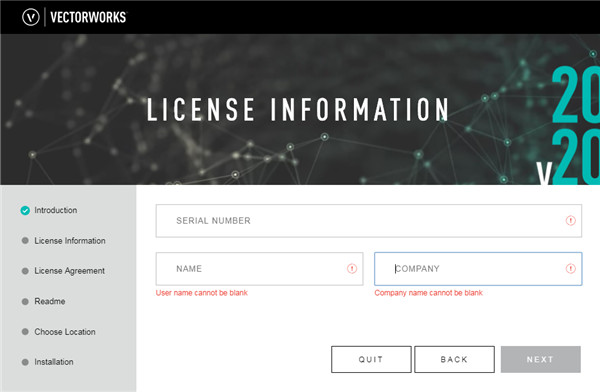
Task: Click the 'Company name cannot be blank' message
Action: [429, 293]
